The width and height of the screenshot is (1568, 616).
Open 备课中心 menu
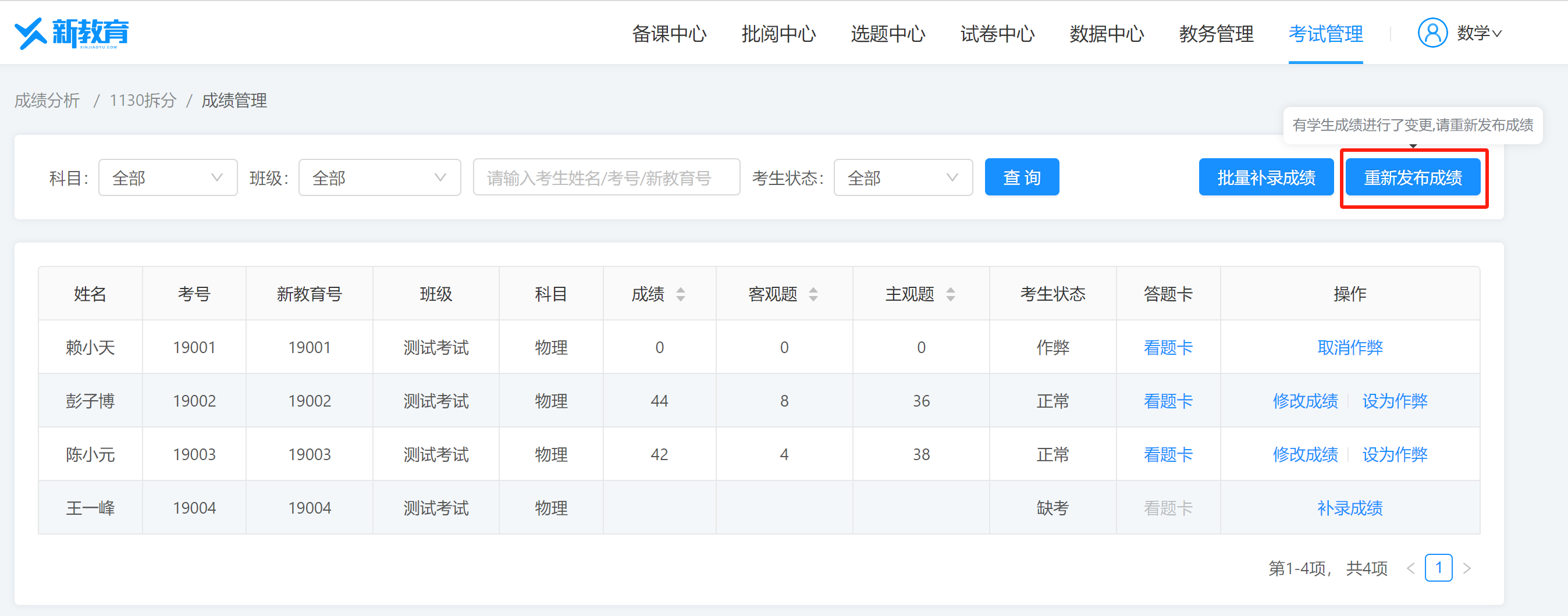pos(669,34)
